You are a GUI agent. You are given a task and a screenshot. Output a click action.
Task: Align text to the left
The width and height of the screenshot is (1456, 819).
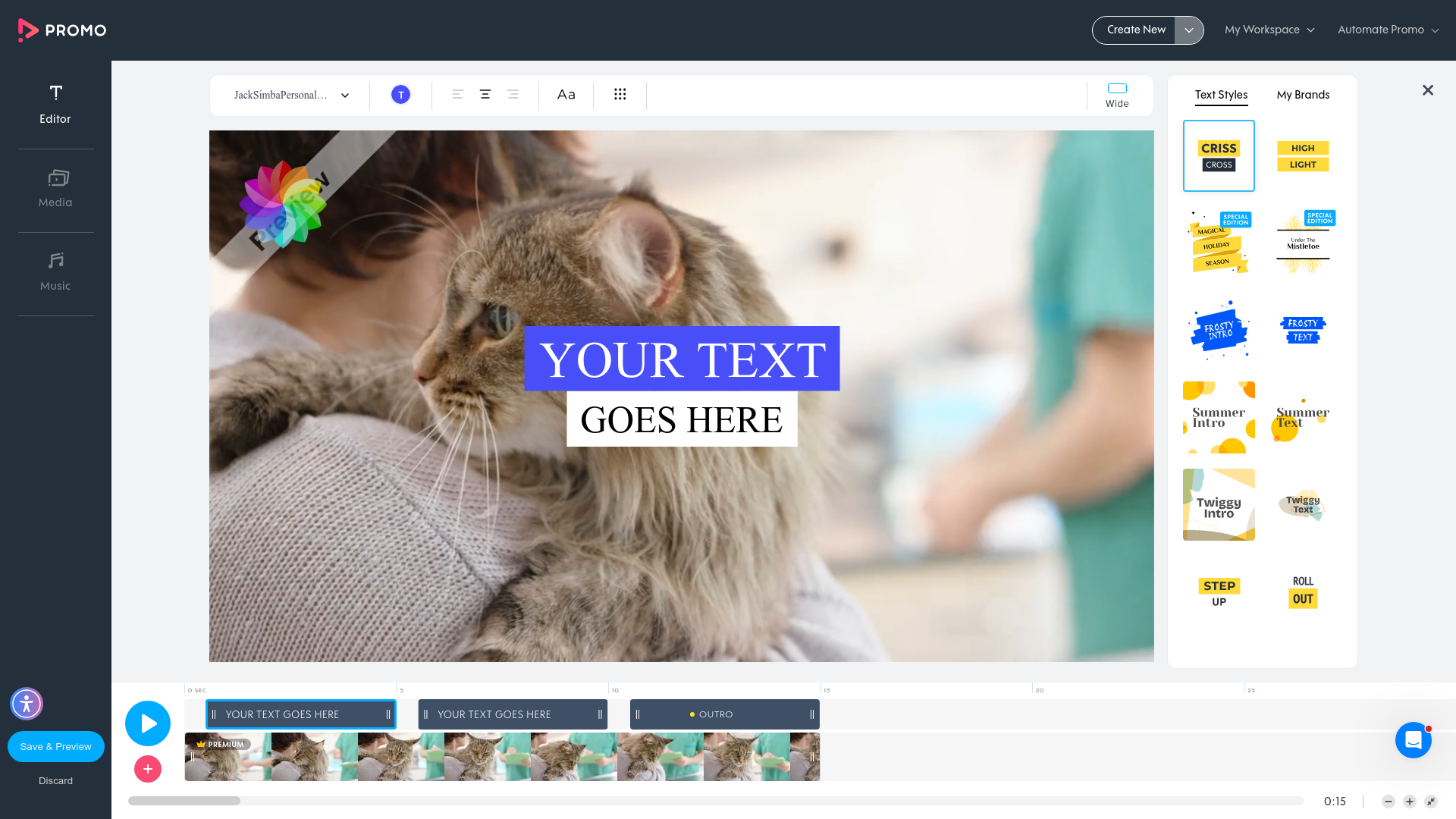pyautogui.click(x=457, y=95)
